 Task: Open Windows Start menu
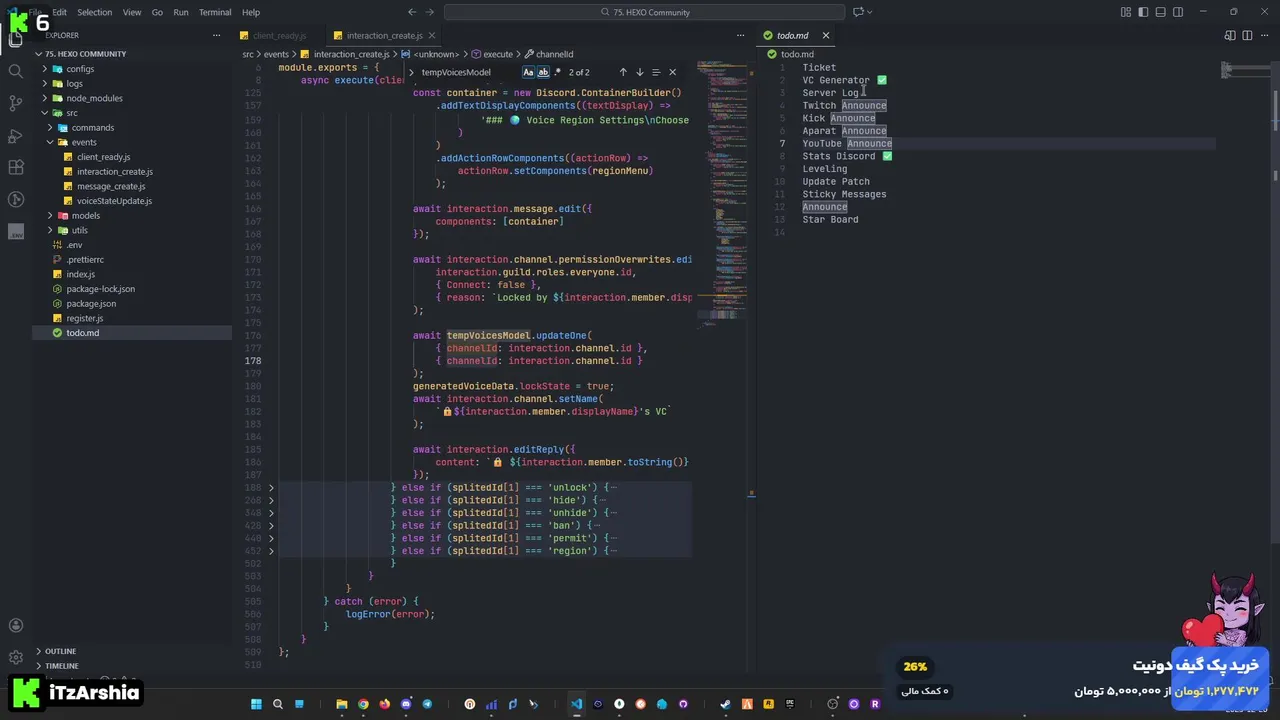coord(256,704)
